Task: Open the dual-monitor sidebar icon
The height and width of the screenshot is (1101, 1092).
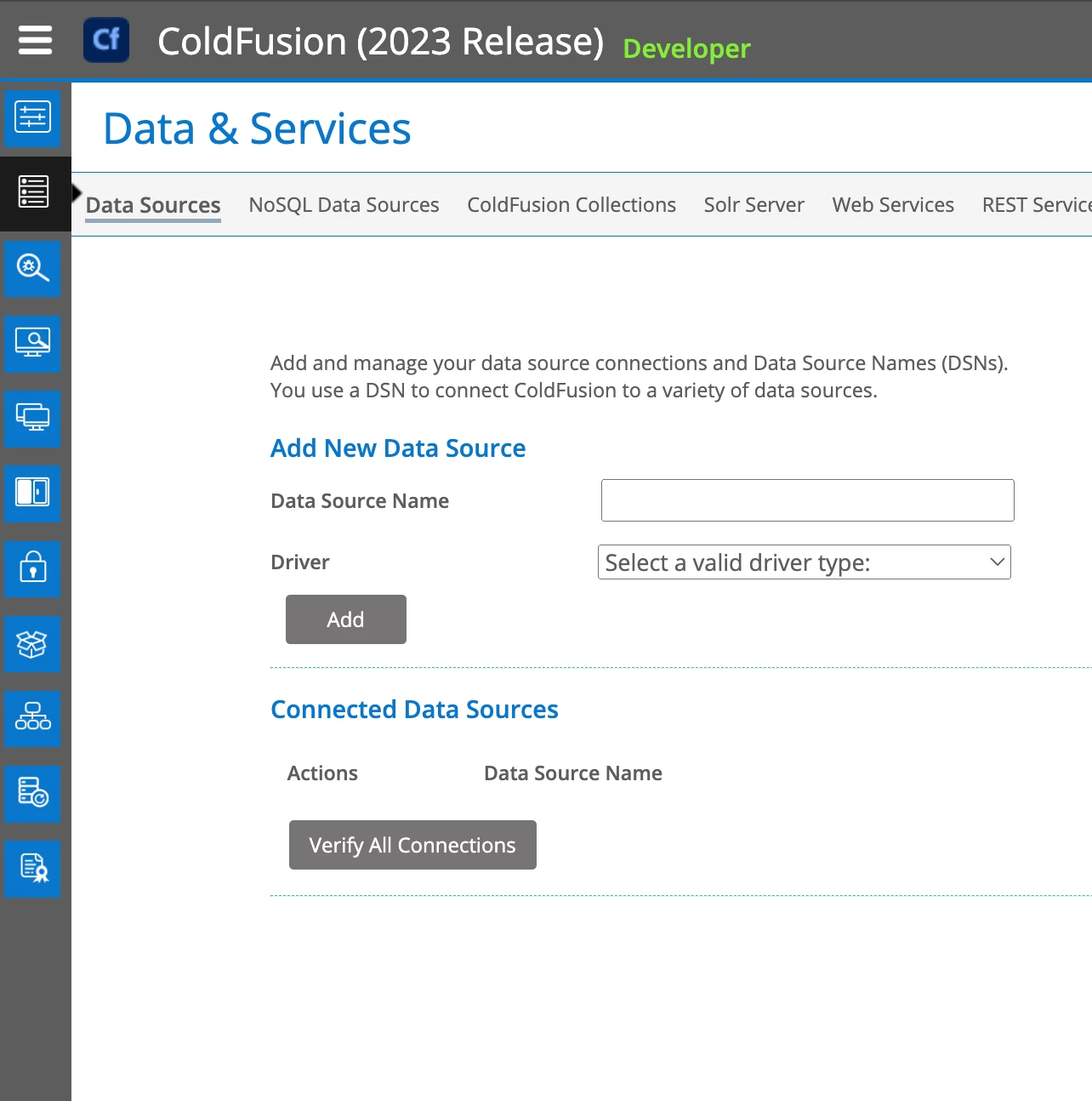Action: click(32, 418)
